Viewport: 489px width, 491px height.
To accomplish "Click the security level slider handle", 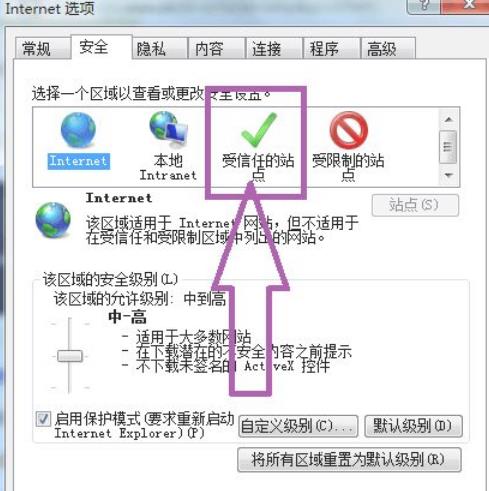I will pyautogui.click(x=70, y=356).
